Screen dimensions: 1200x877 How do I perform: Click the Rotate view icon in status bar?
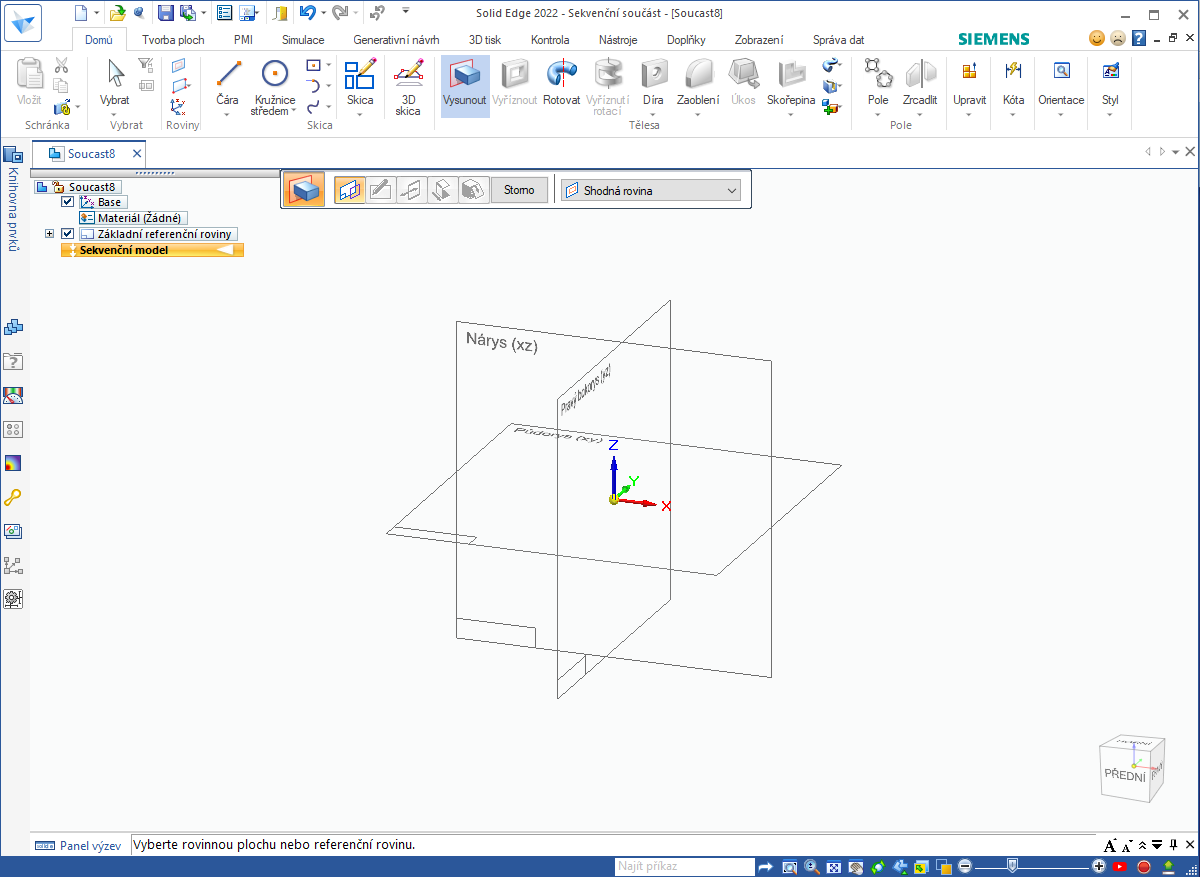pos(878,866)
